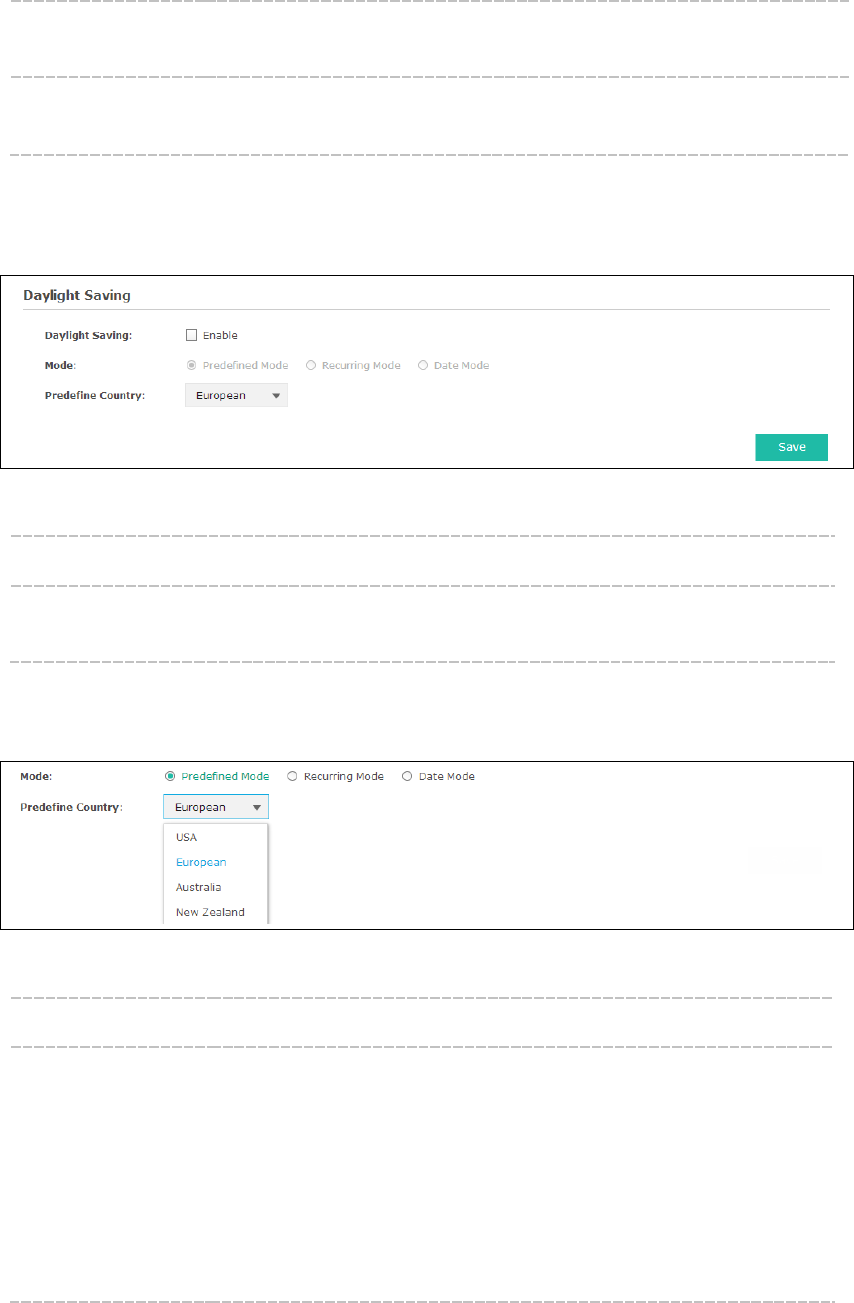Select Date Mode in Daylight Saving panel
This screenshot has width=854, height=1303.
pos(423,365)
